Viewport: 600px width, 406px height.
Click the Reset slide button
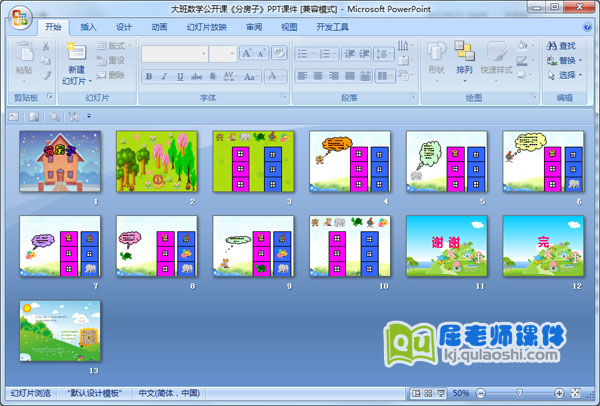coord(111,60)
